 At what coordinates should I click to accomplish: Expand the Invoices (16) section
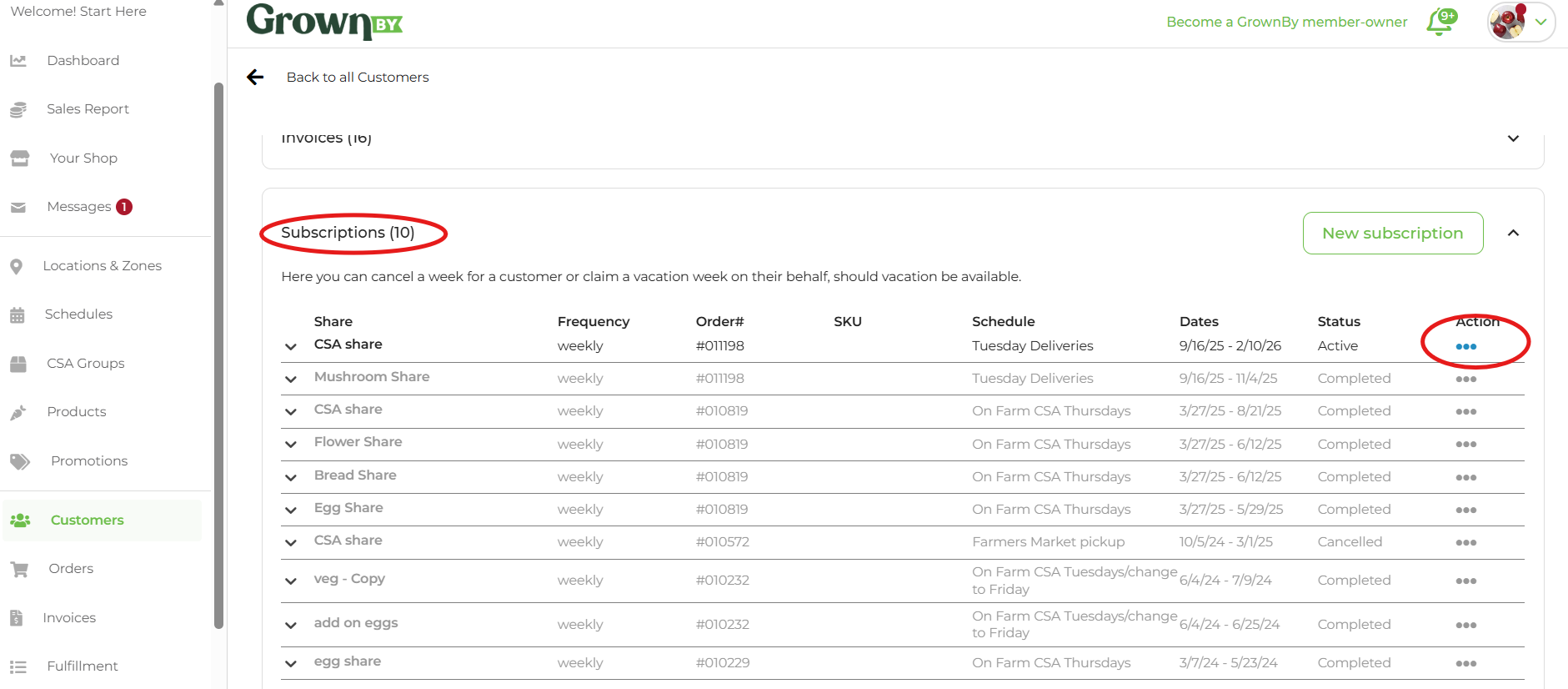[1513, 138]
